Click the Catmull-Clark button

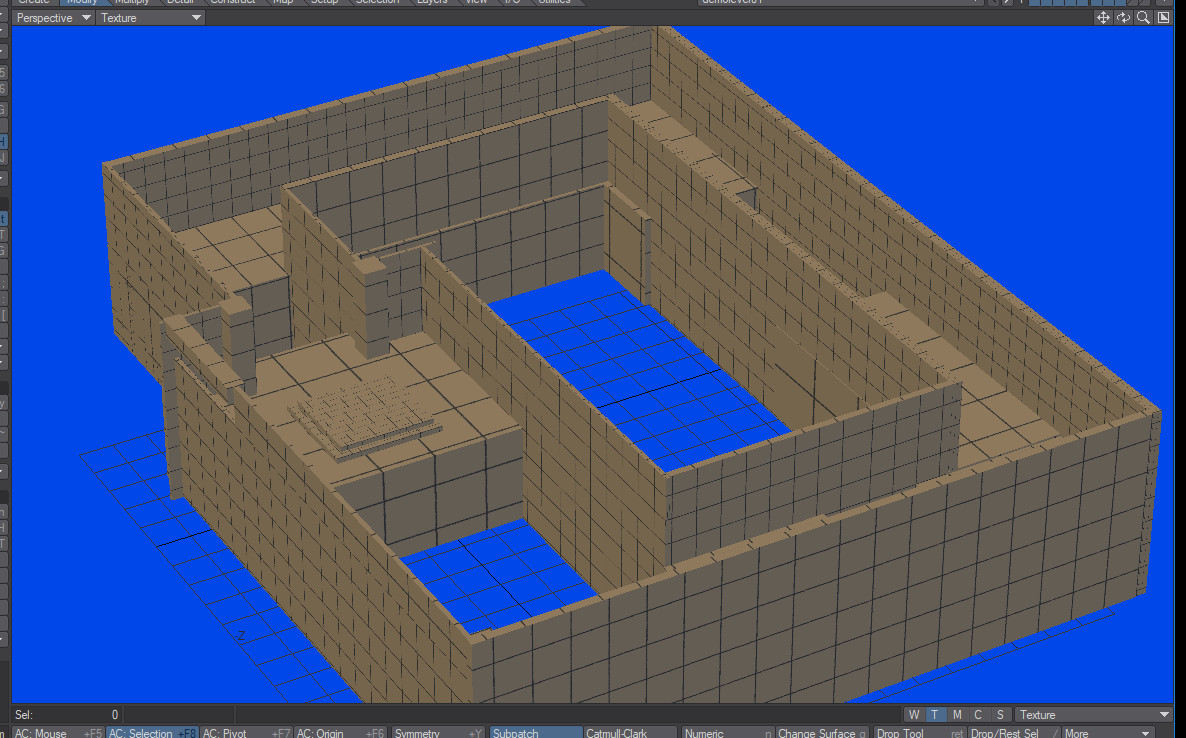pyautogui.click(x=630, y=733)
